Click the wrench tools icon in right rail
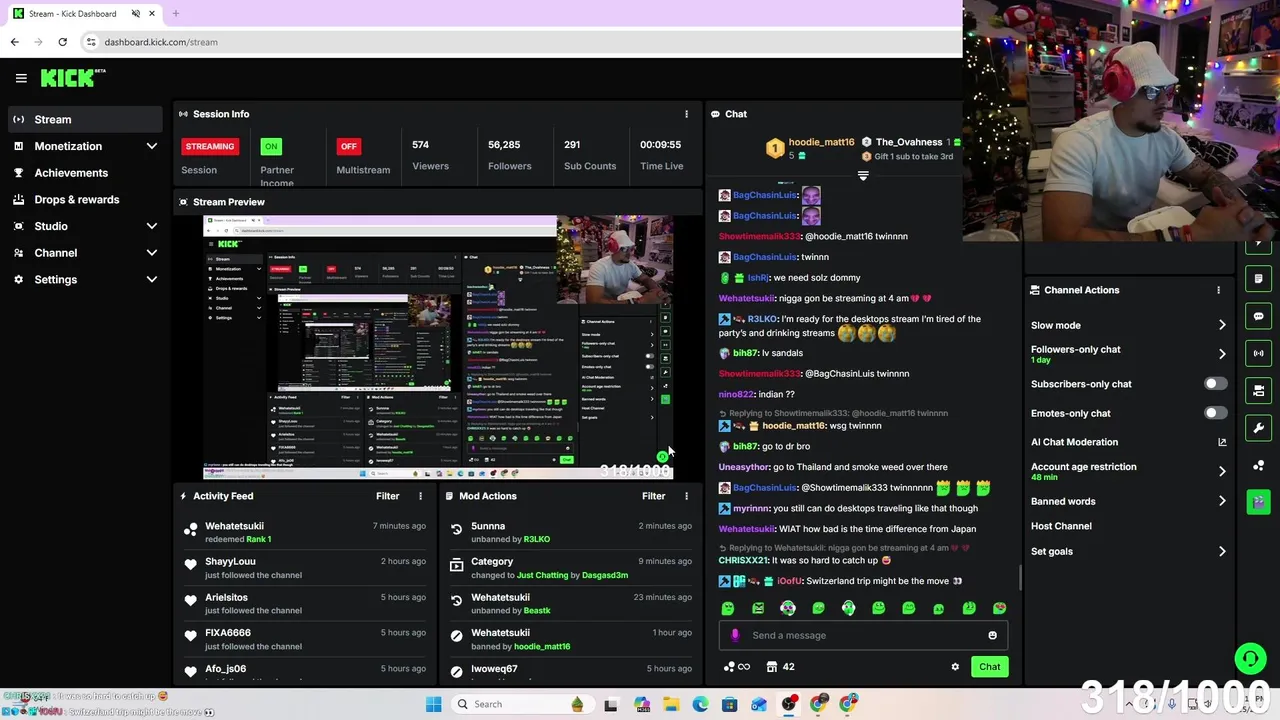Image resolution: width=1280 pixels, height=720 pixels. (1258, 428)
